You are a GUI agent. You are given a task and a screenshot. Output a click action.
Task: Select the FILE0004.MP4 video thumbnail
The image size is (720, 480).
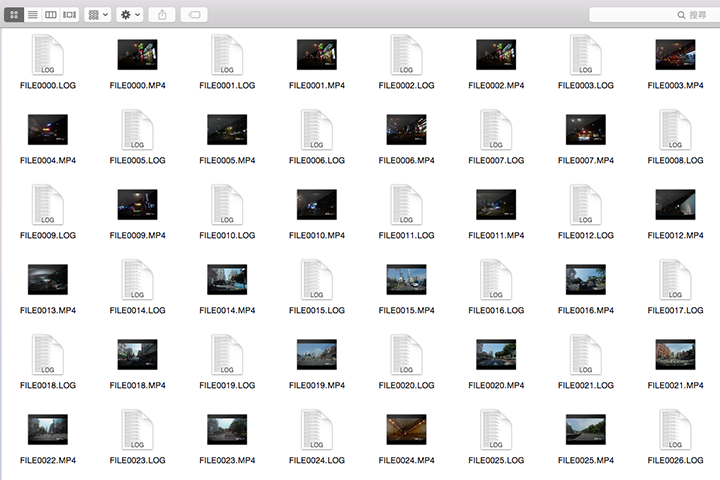(x=48, y=130)
